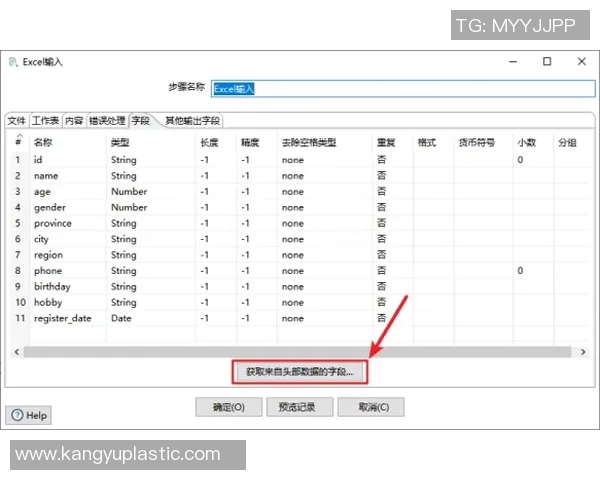Image resolution: width=600 pixels, height=480 pixels.
Task: Select the 'gender' field name cell
Action: pos(68,207)
